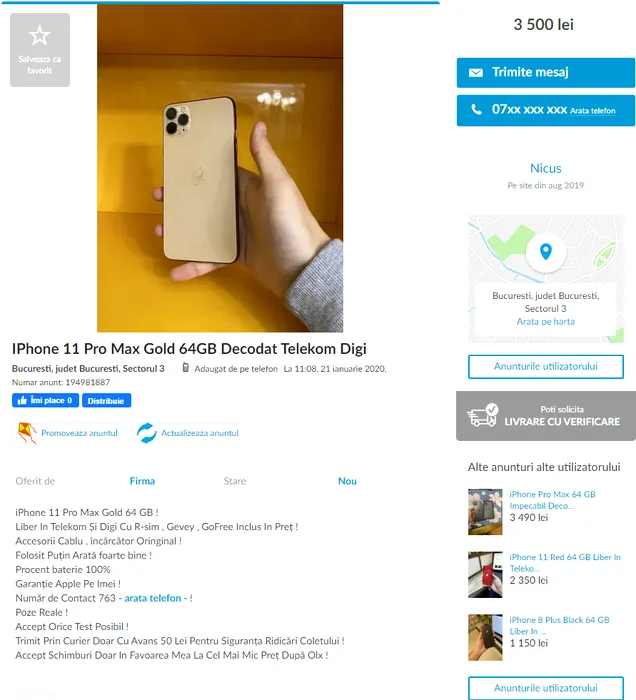Click the map location pin icon
This screenshot has height=700, width=636.
coord(545,252)
